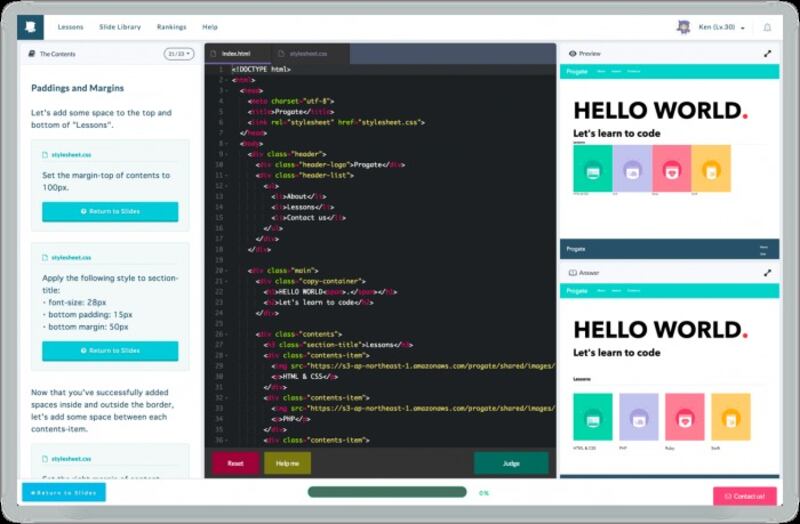The height and width of the screenshot is (524, 800).
Task: Collapse the code fold at line 9
Action: point(227,153)
